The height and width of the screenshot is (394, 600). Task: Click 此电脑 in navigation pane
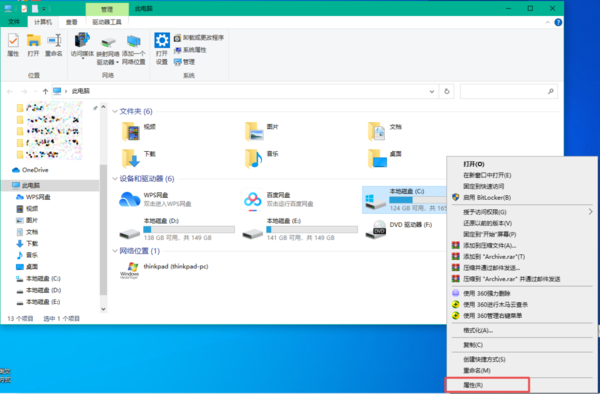(x=26, y=186)
